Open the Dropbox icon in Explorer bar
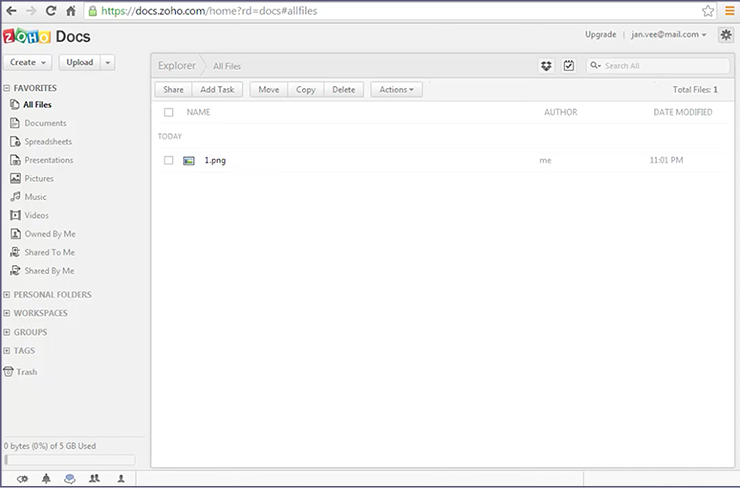Viewport: 740px width, 488px height. click(x=546, y=66)
